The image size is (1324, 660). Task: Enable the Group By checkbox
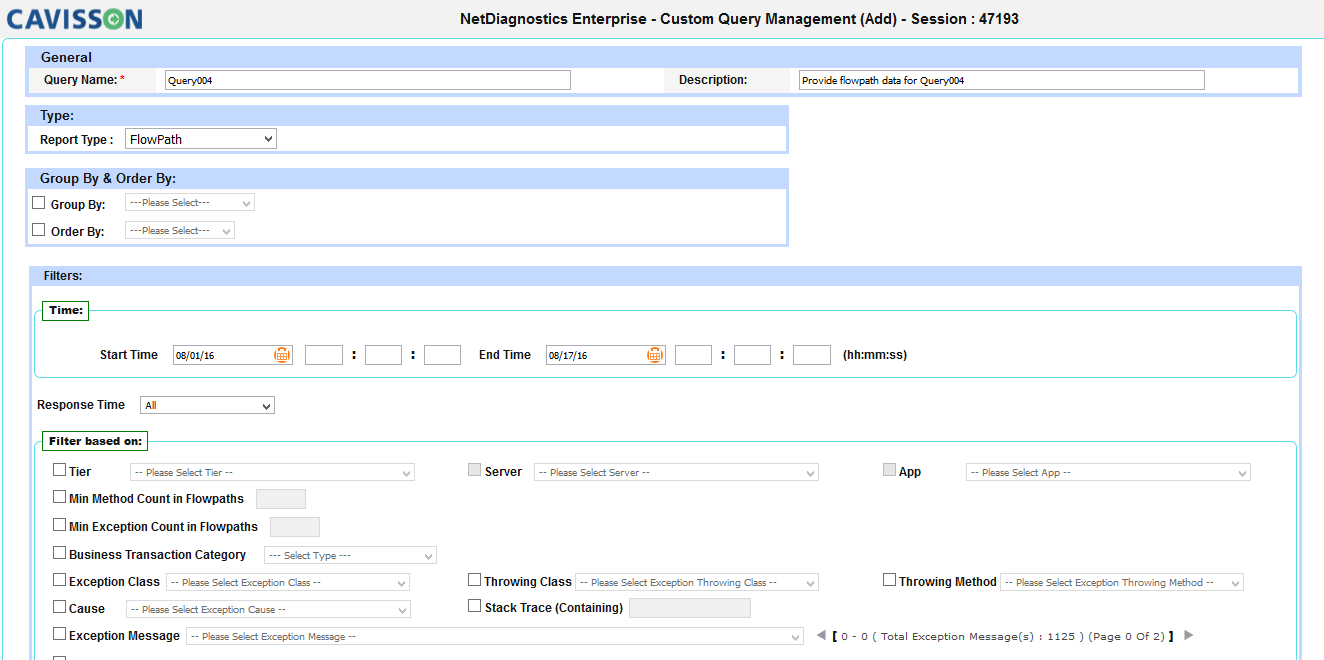click(39, 203)
